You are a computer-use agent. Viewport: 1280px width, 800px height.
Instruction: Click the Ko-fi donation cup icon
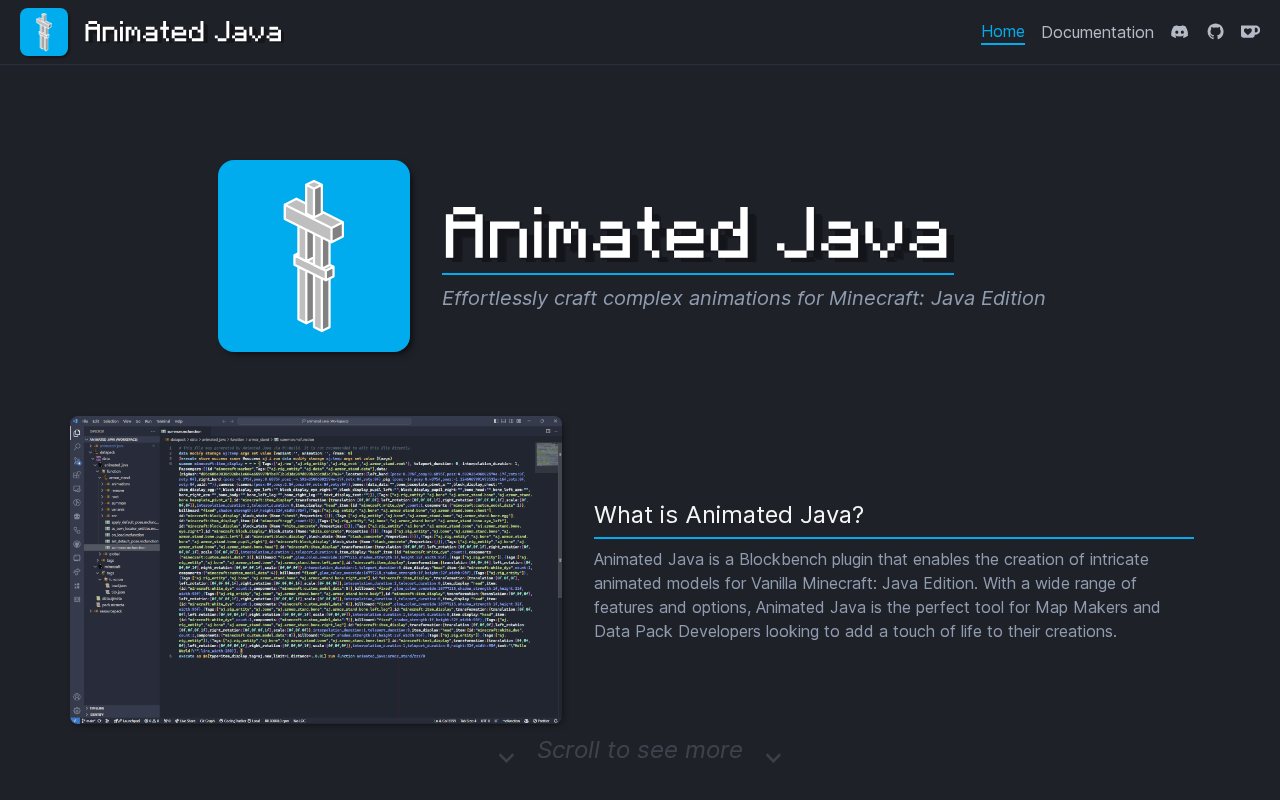(x=1250, y=32)
